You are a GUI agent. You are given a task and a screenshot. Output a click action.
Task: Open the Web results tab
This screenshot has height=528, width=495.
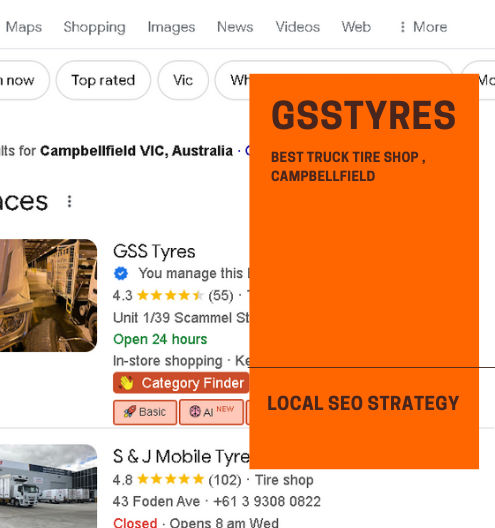point(356,27)
